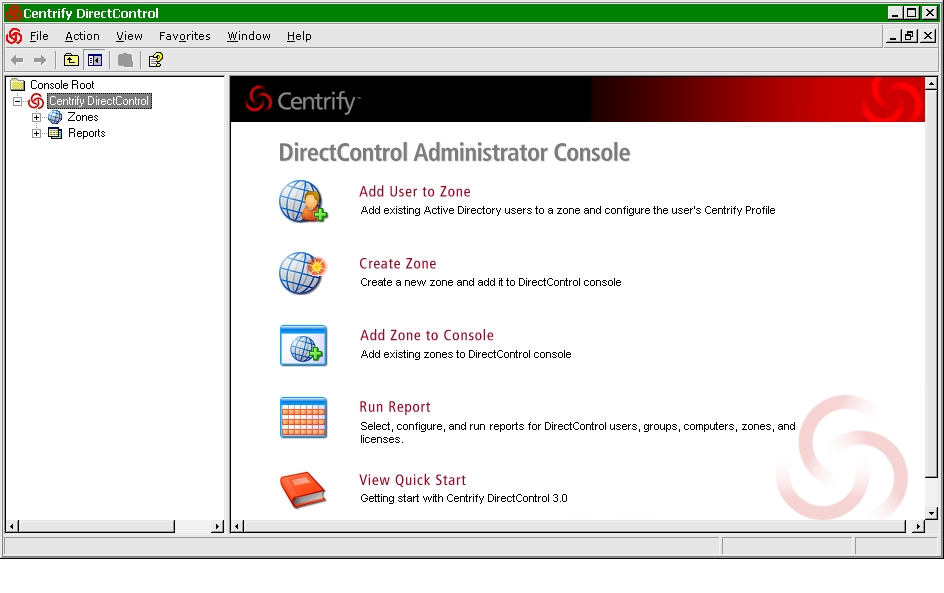
Task: Click the Run Report link
Action: [394, 407]
